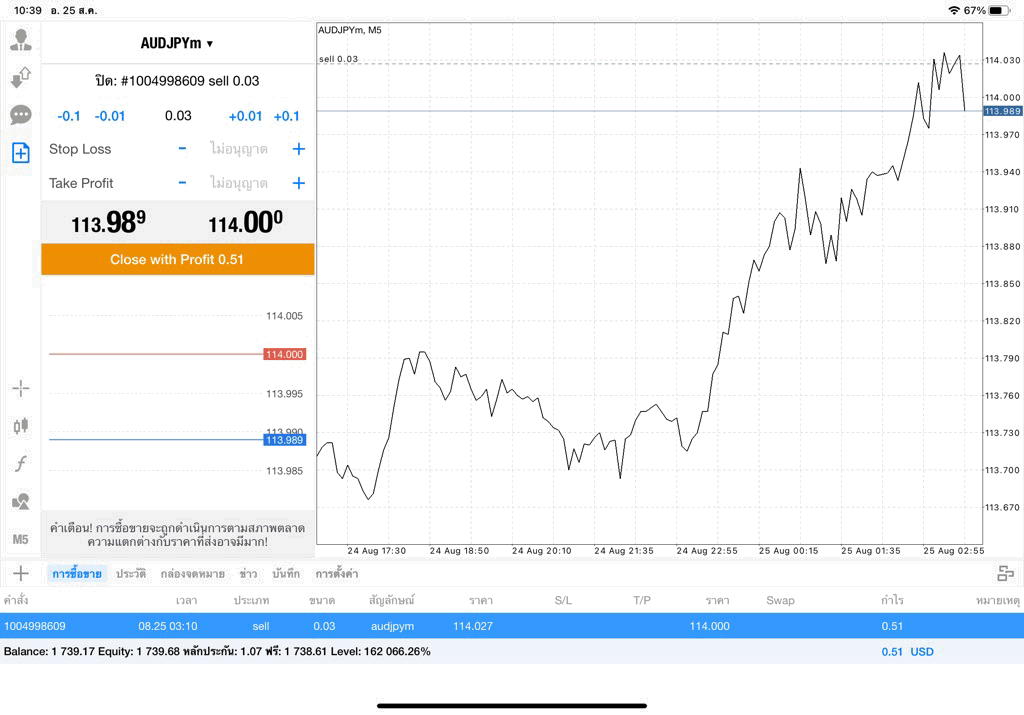Select the new order document icon
The height and width of the screenshot is (715, 1024).
(21, 153)
